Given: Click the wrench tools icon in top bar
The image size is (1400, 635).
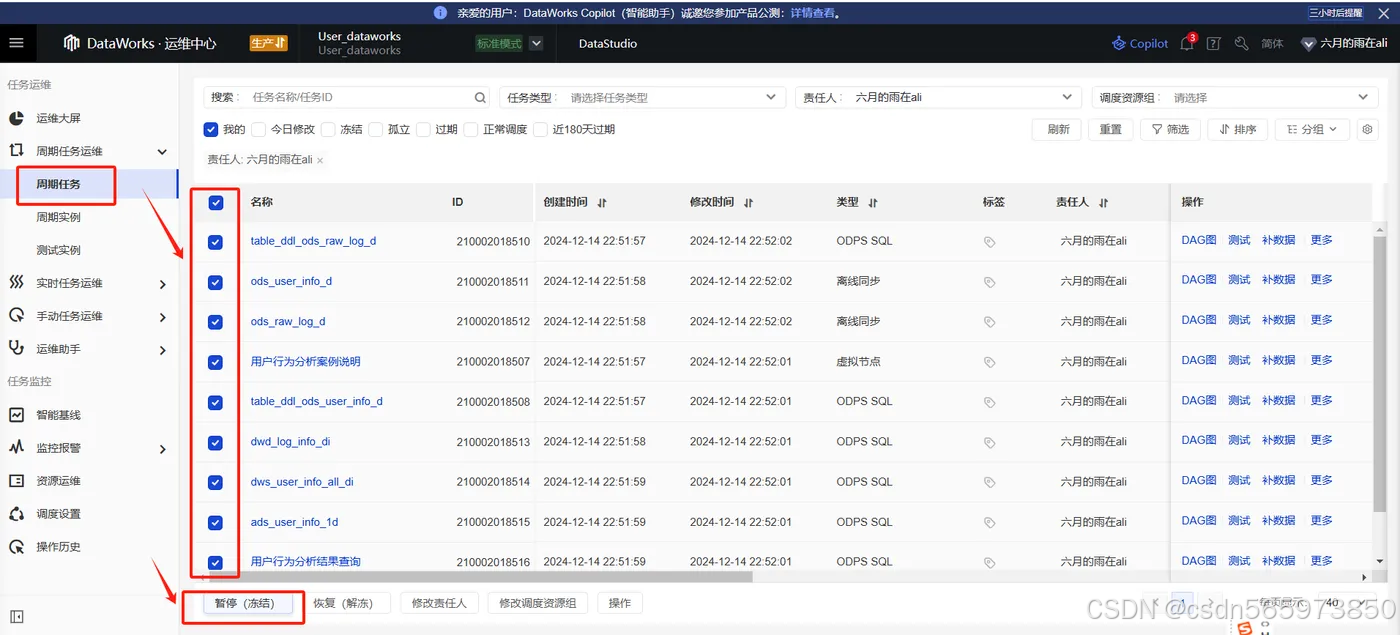Looking at the screenshot, I should click(1240, 43).
